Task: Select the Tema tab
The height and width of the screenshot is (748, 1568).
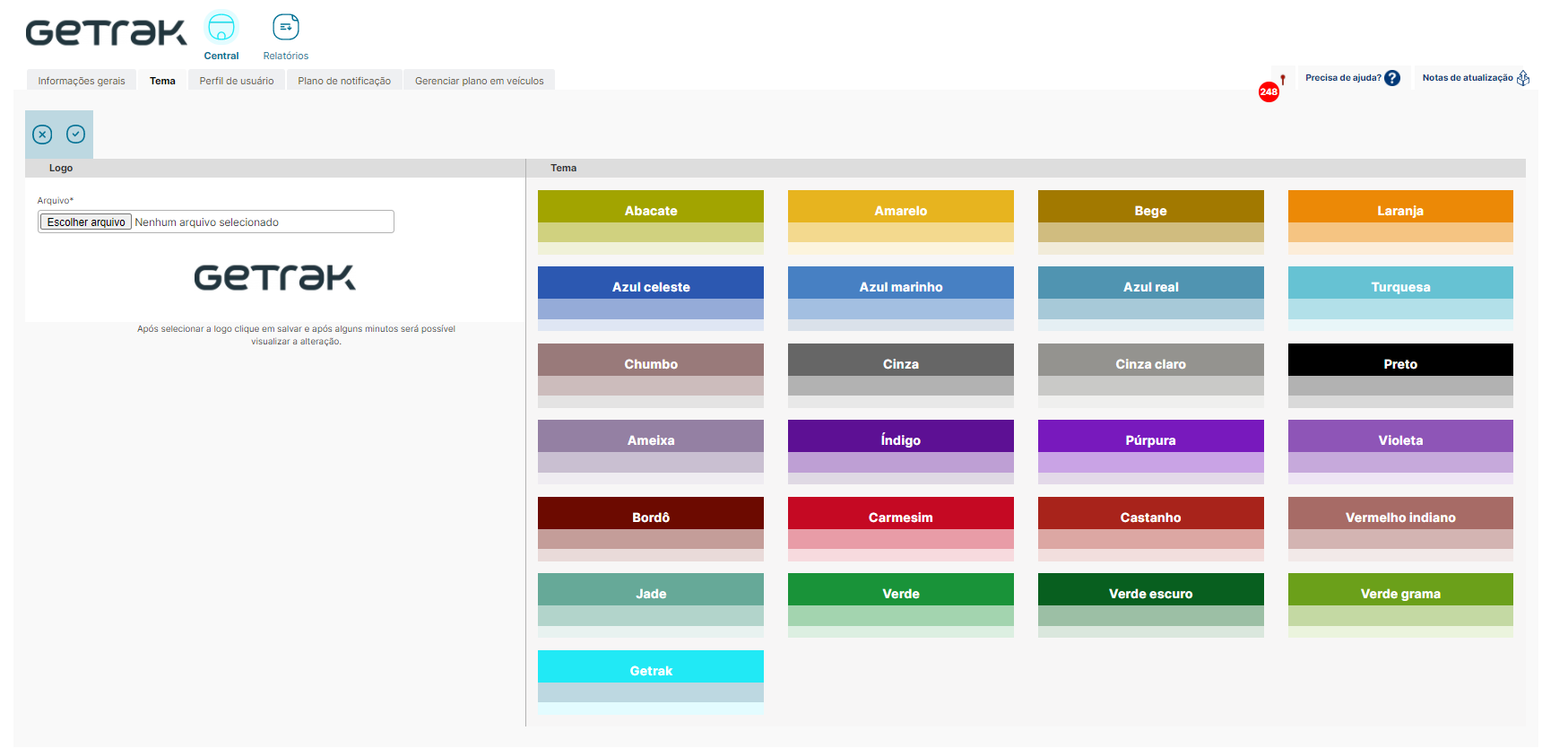Action: [x=162, y=81]
